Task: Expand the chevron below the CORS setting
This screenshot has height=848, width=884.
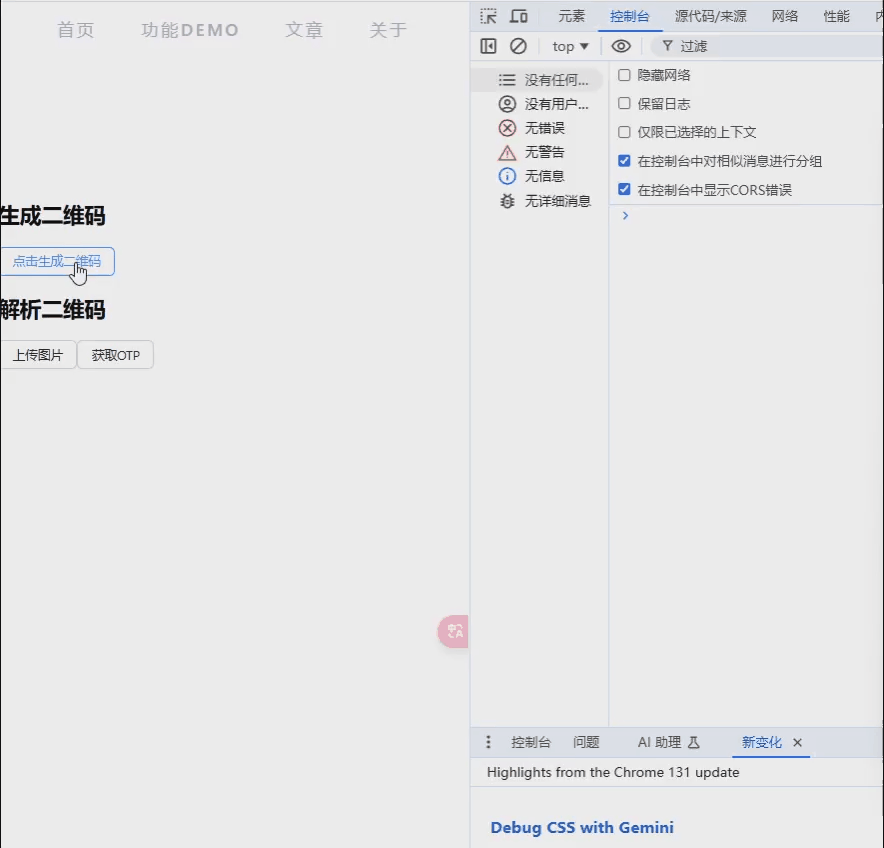Action: point(625,215)
